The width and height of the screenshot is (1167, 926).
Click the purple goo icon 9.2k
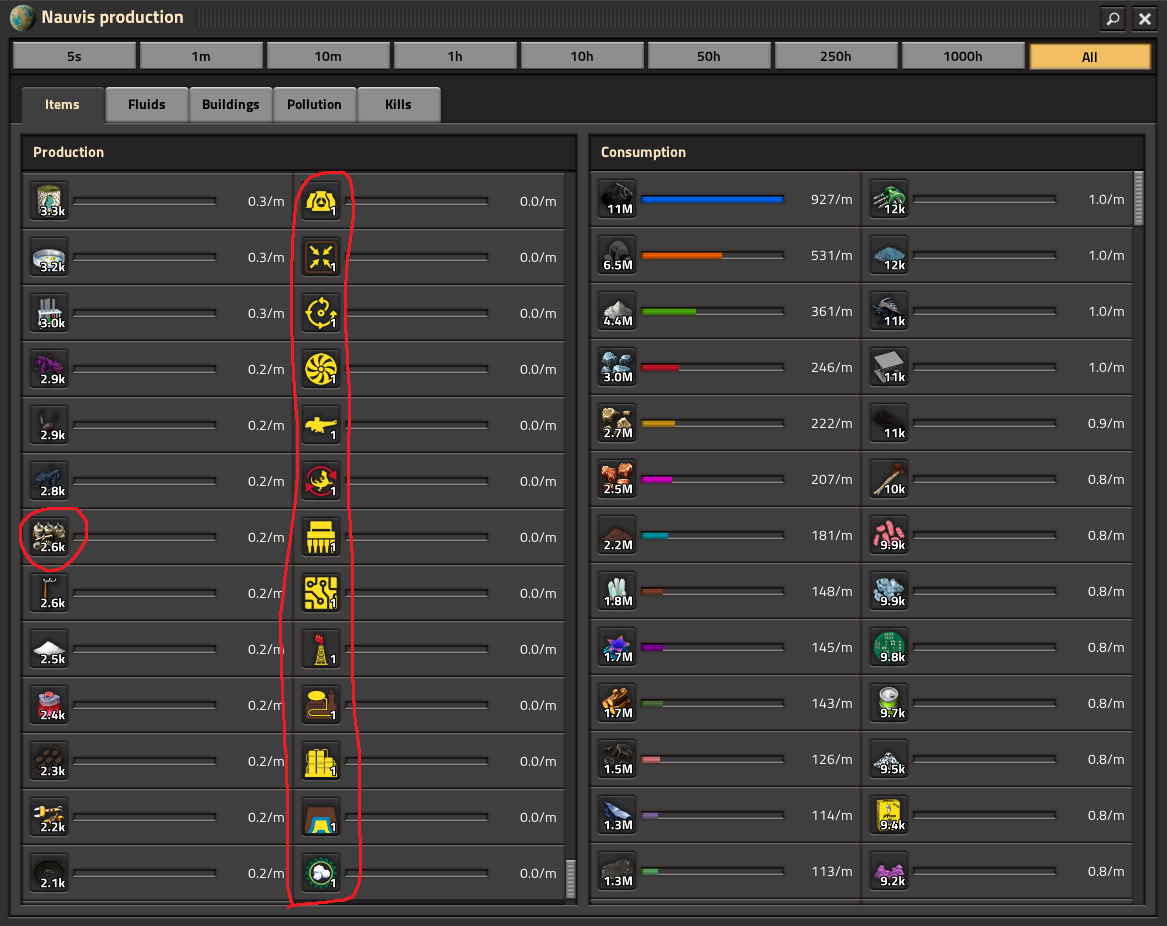click(889, 871)
